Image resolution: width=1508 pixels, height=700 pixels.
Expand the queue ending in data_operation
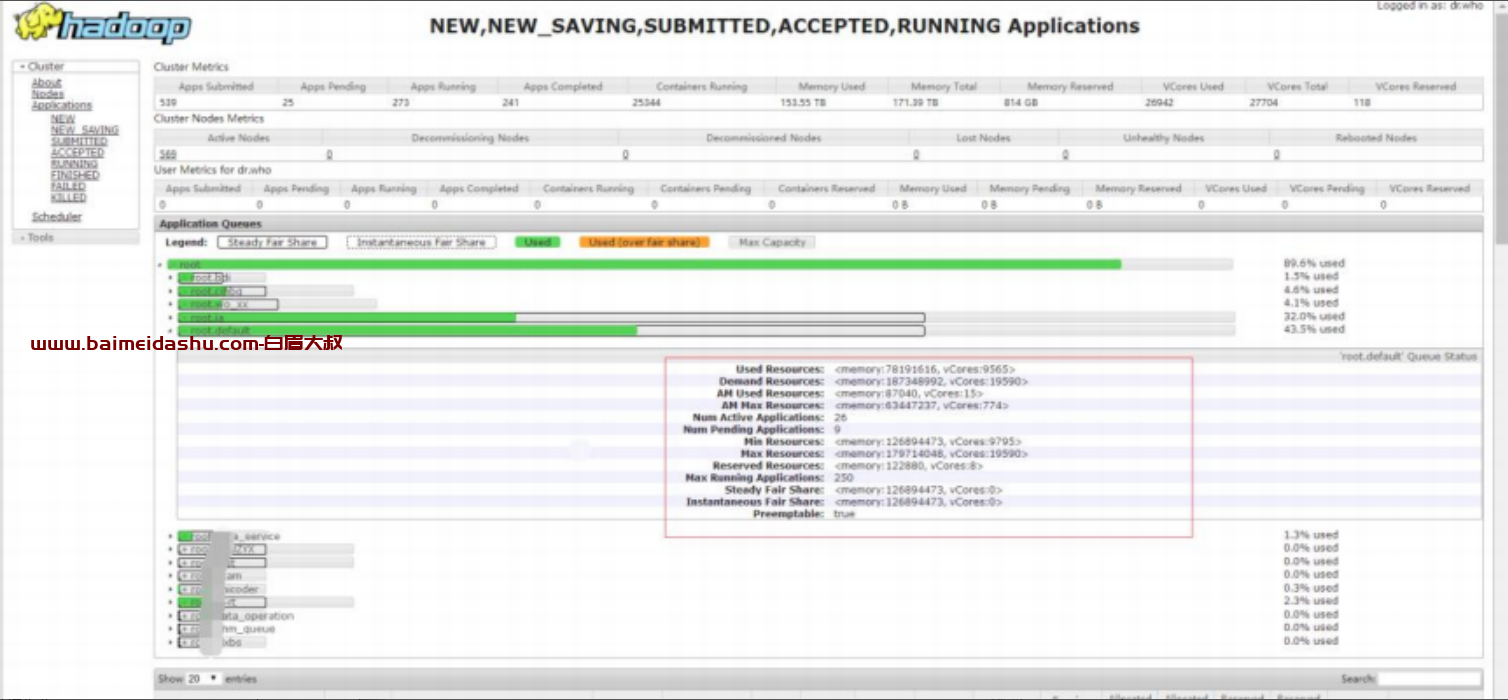point(236,616)
